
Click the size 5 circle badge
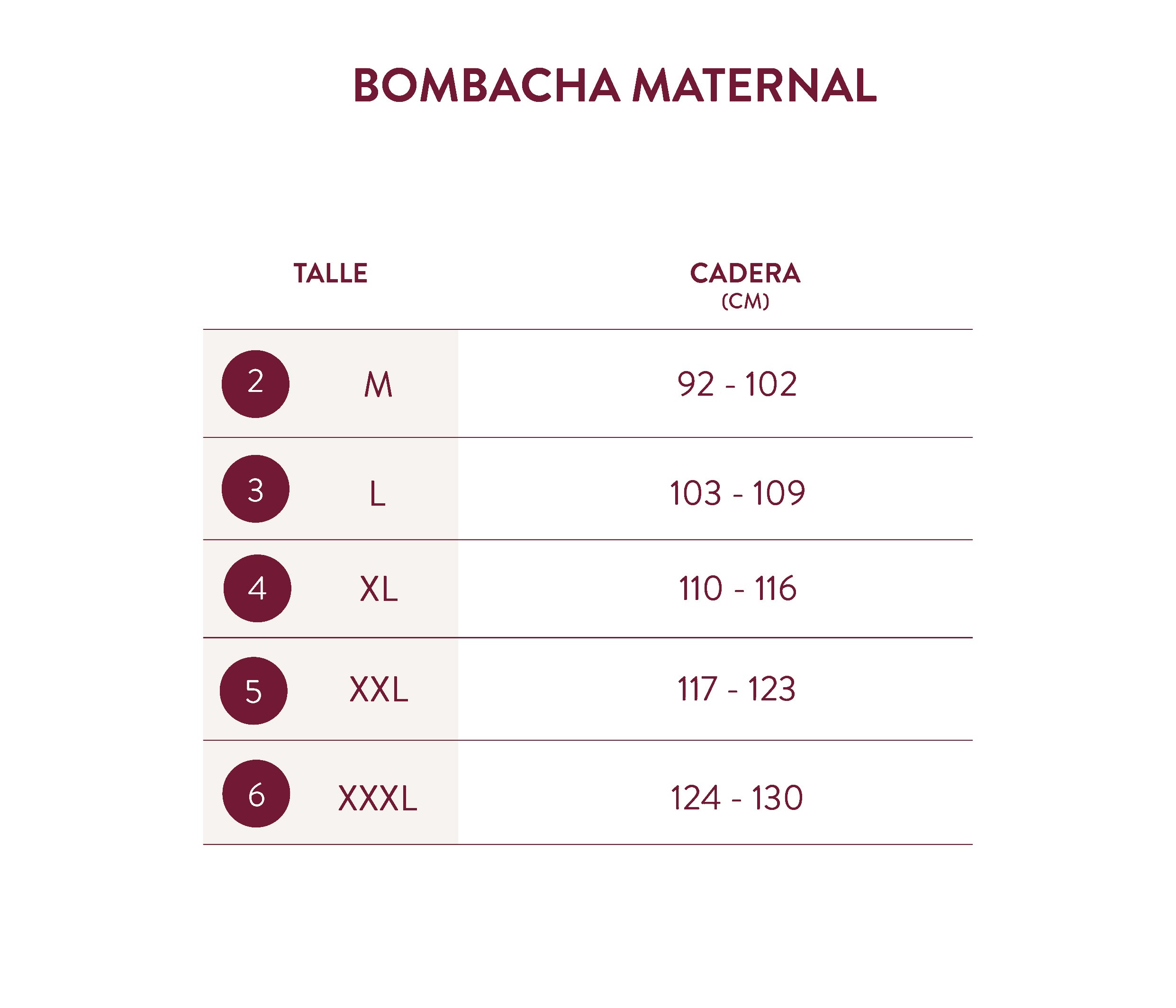coord(253,691)
